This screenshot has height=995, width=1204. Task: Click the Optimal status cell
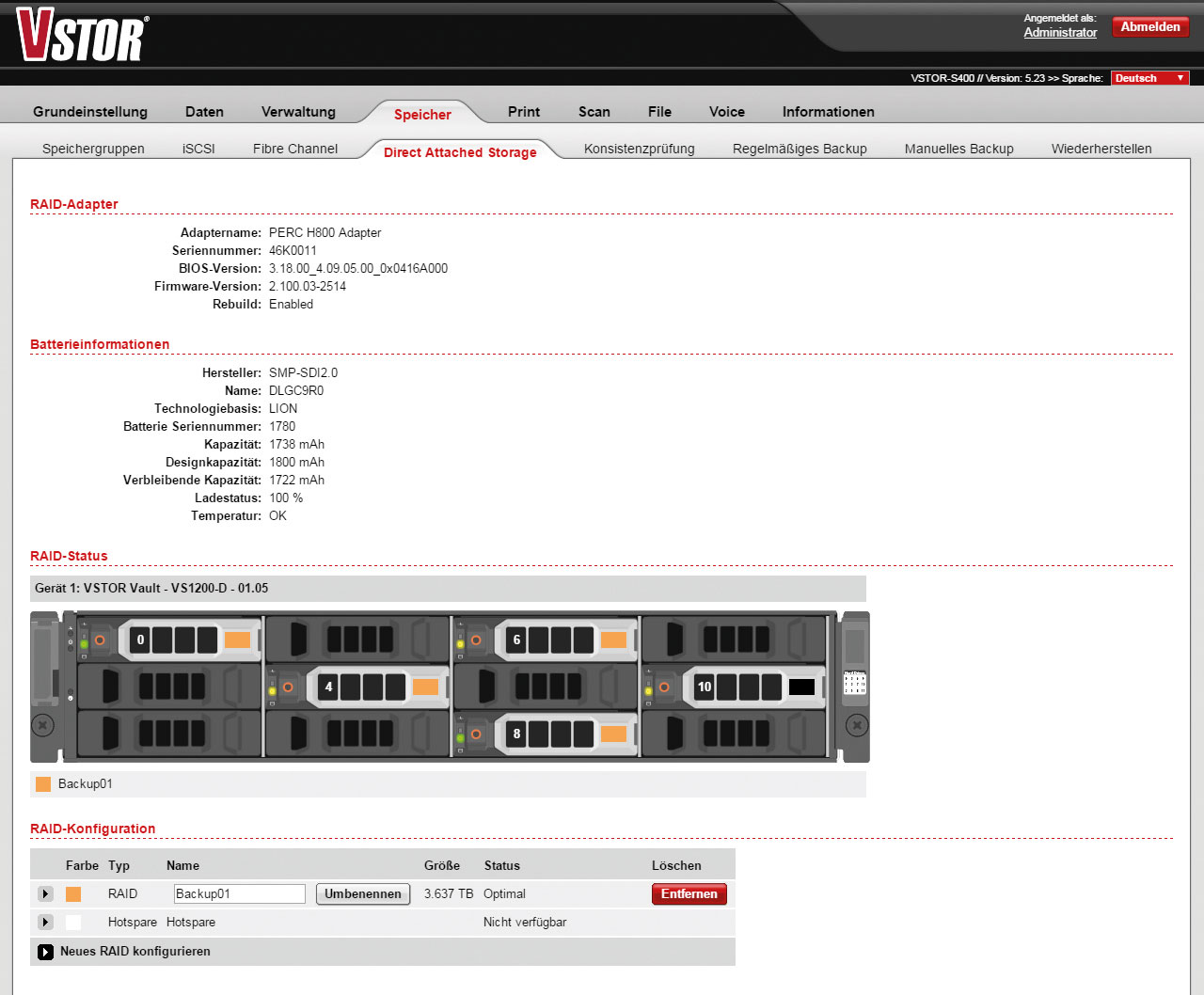[x=504, y=893]
